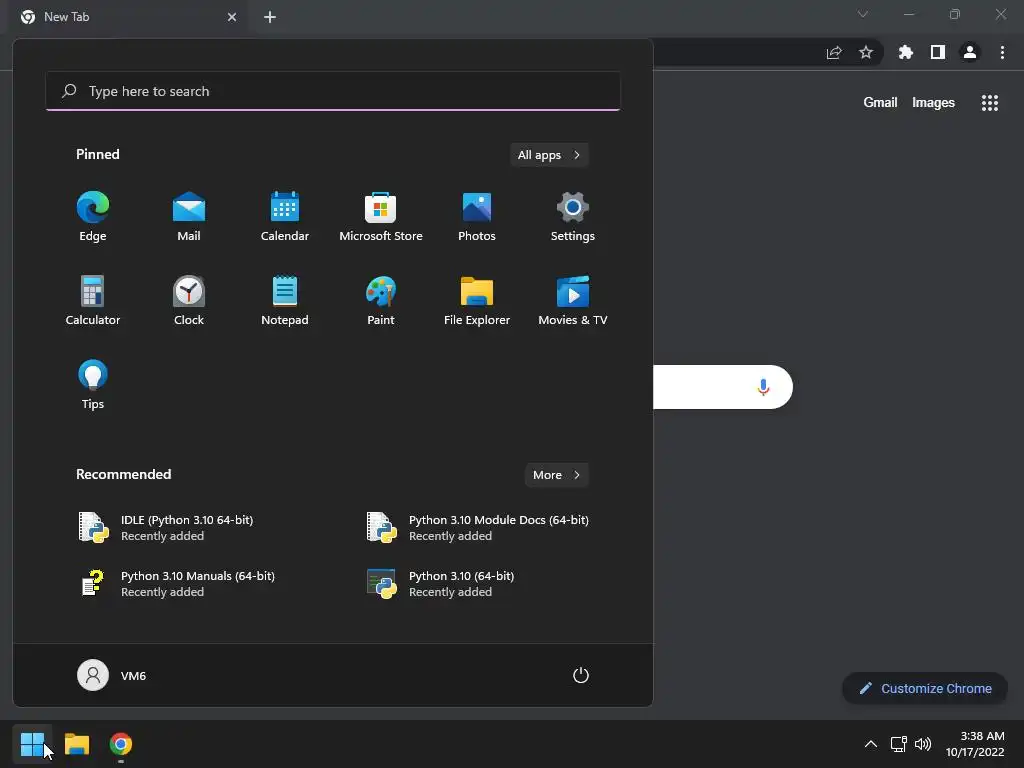Click the Windows Start button

32,744
